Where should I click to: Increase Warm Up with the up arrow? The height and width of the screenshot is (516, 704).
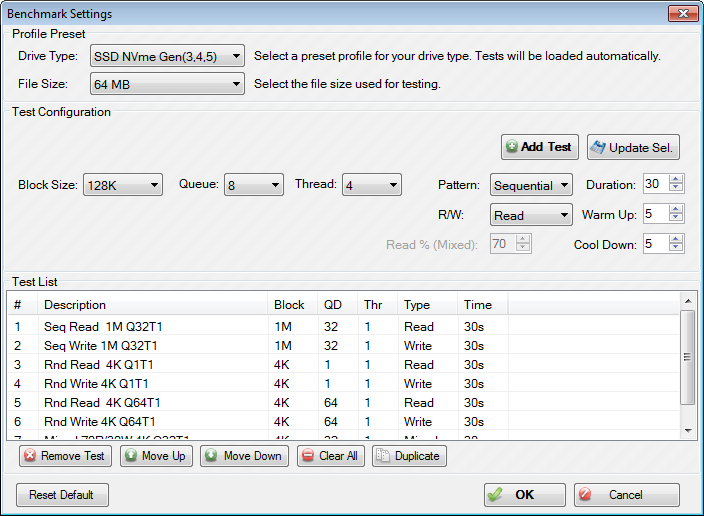[x=676, y=209]
